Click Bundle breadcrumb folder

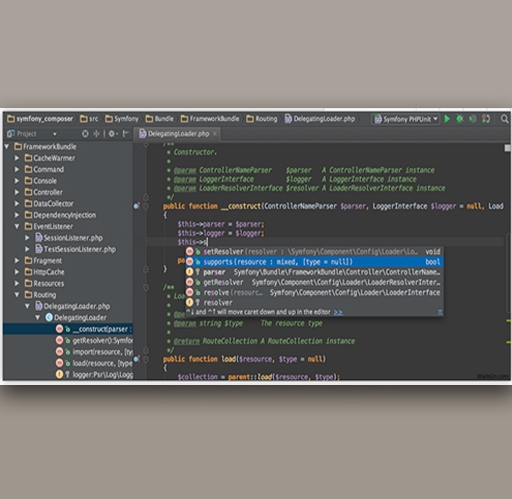pyautogui.click(x=159, y=119)
